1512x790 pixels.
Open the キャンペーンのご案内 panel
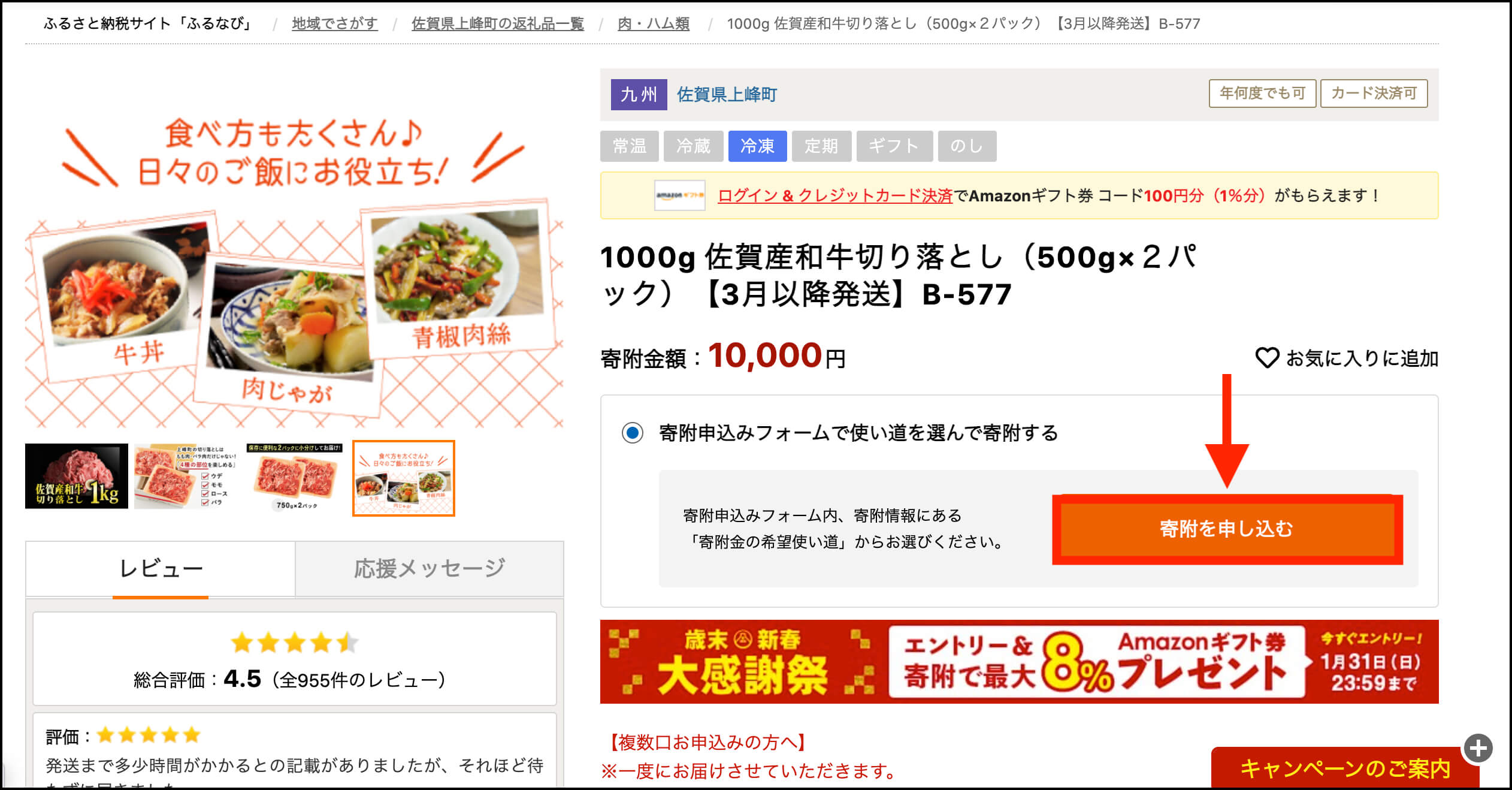[1345, 768]
